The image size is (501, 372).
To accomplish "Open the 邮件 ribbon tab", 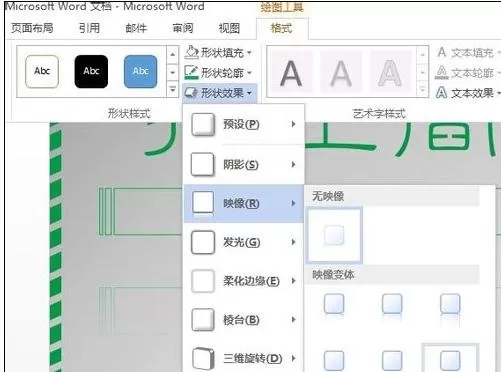I will [136, 28].
